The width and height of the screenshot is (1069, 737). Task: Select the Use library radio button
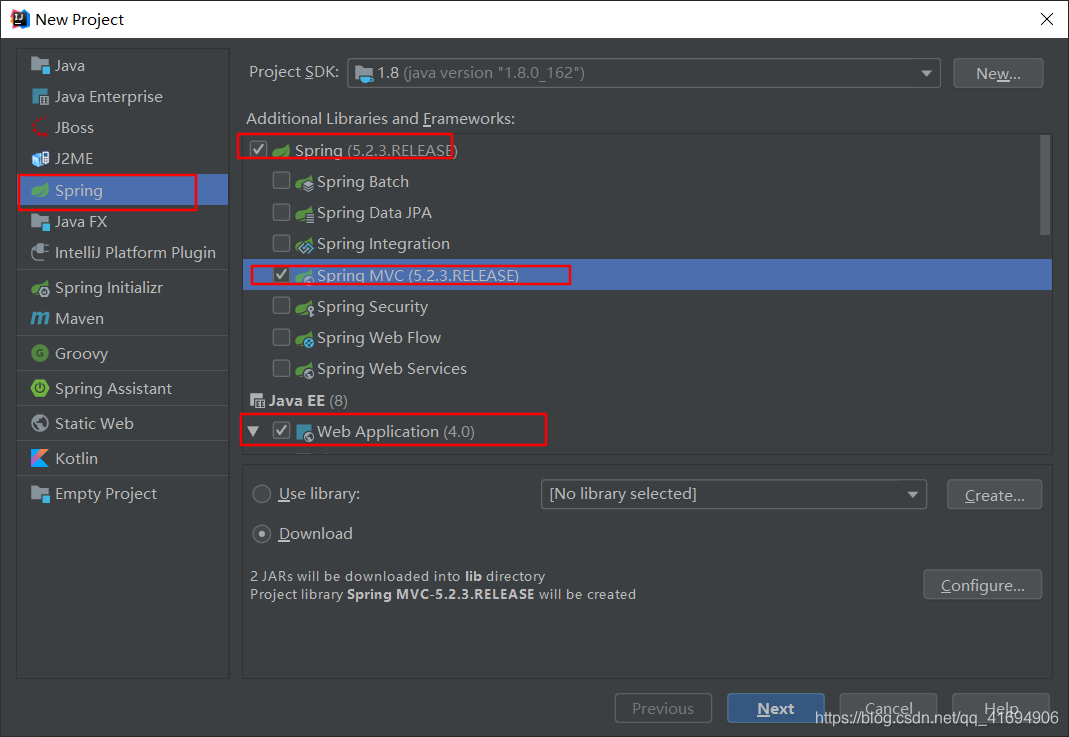pos(262,494)
